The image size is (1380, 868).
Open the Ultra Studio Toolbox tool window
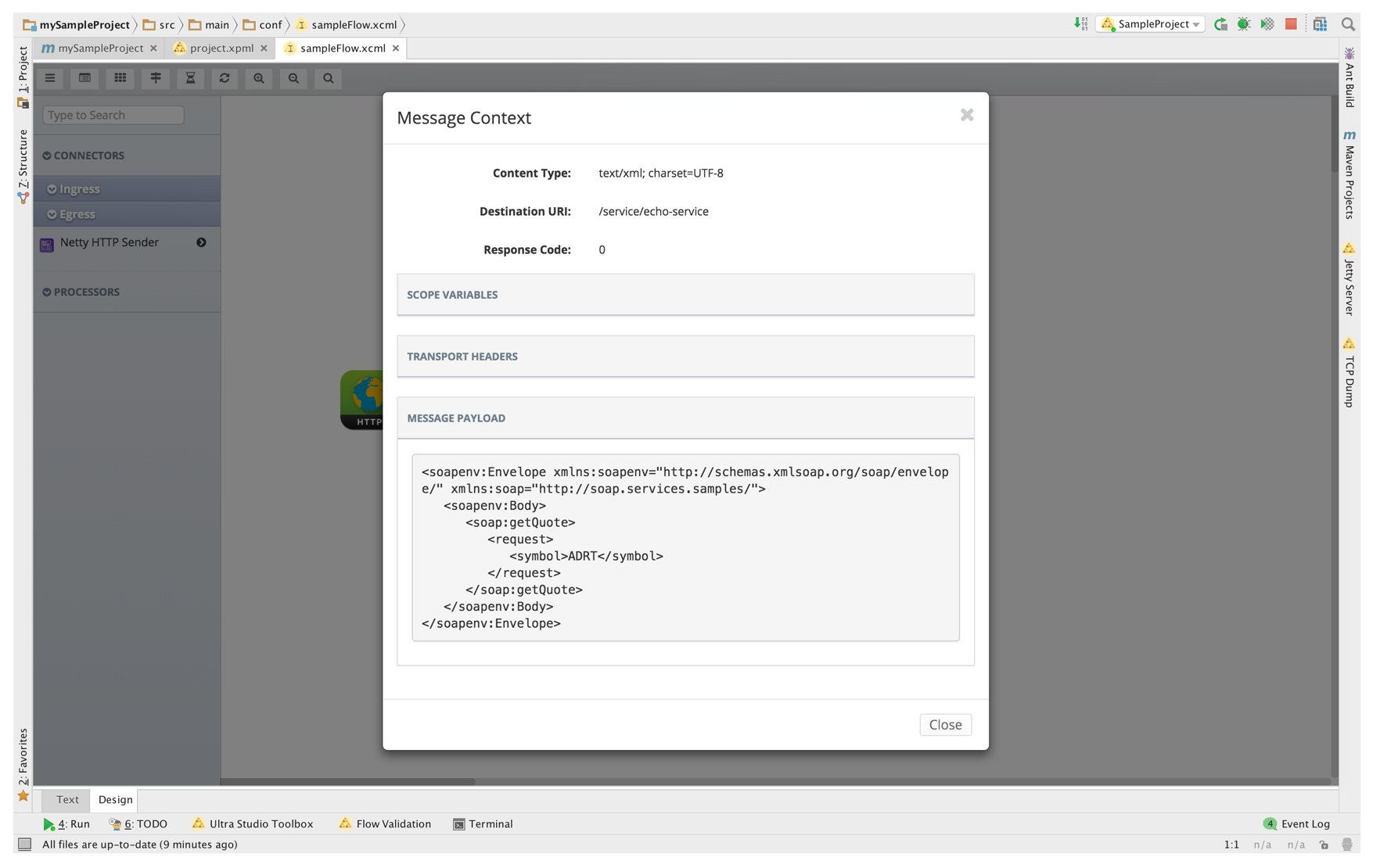coord(253,824)
